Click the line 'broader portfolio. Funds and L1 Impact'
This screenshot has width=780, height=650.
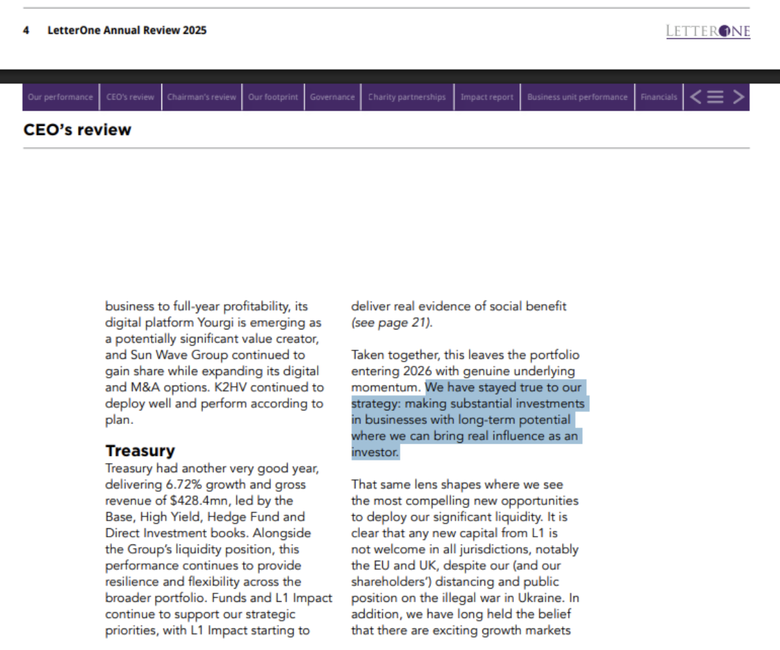pos(219,598)
